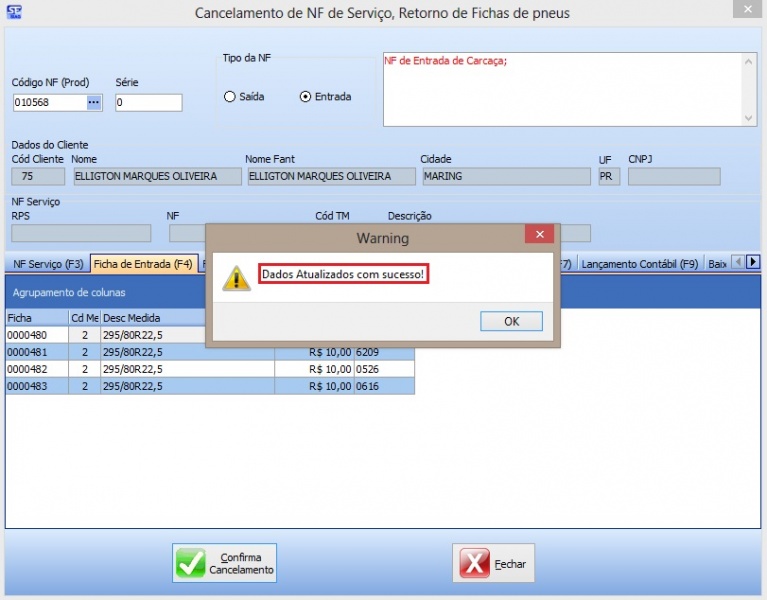Open the Lançamento Contábil (F9) tab
Image resolution: width=767 pixels, height=600 pixels.
coord(639,265)
